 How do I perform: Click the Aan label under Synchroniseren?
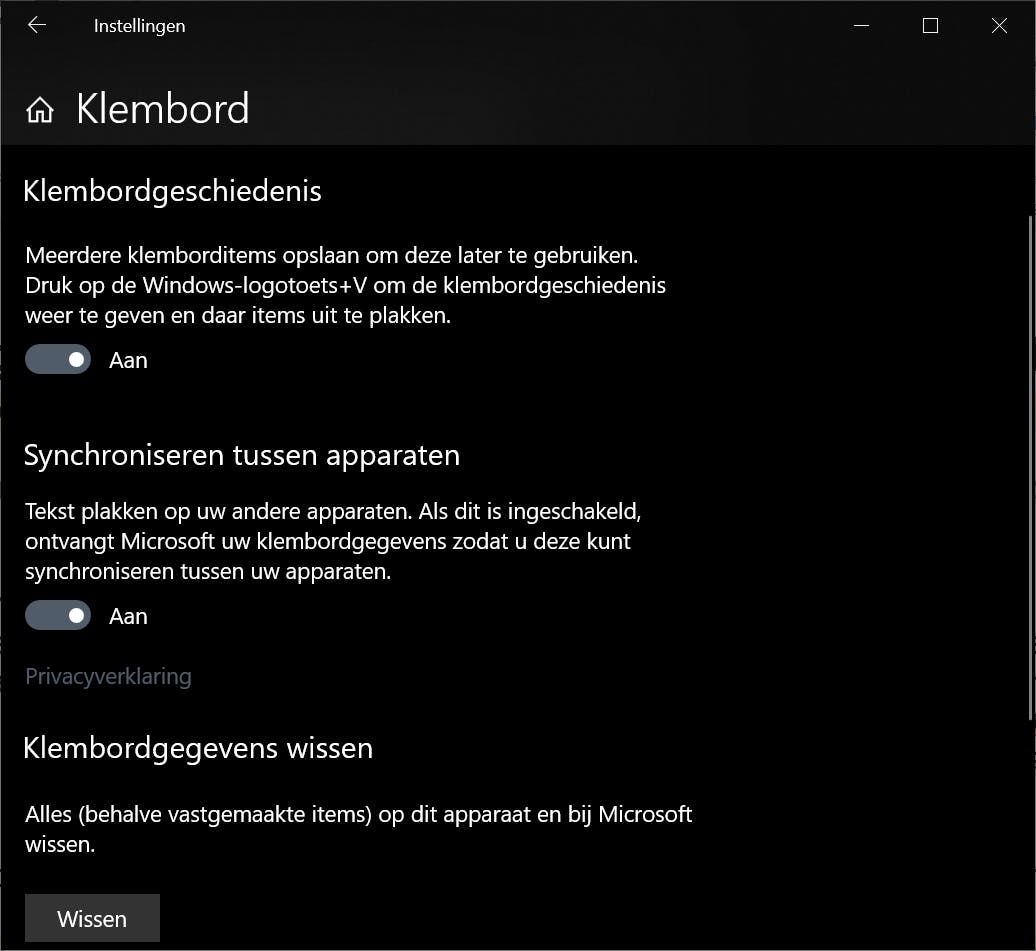128,617
